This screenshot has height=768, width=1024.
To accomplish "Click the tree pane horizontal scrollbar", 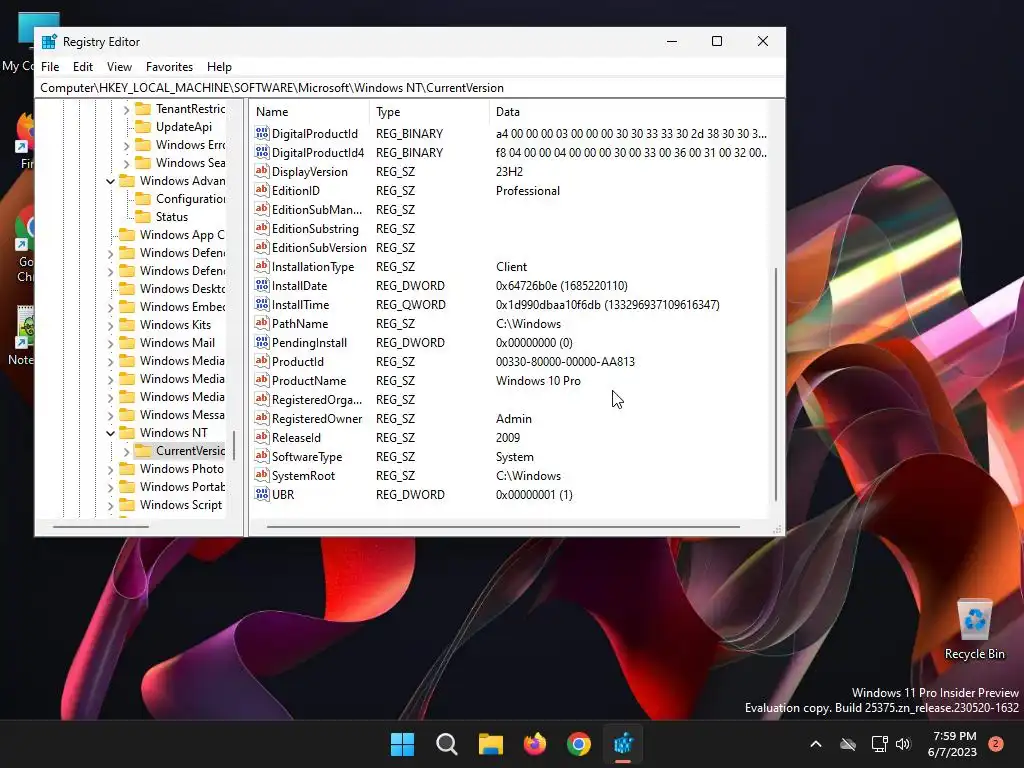I will (101, 526).
